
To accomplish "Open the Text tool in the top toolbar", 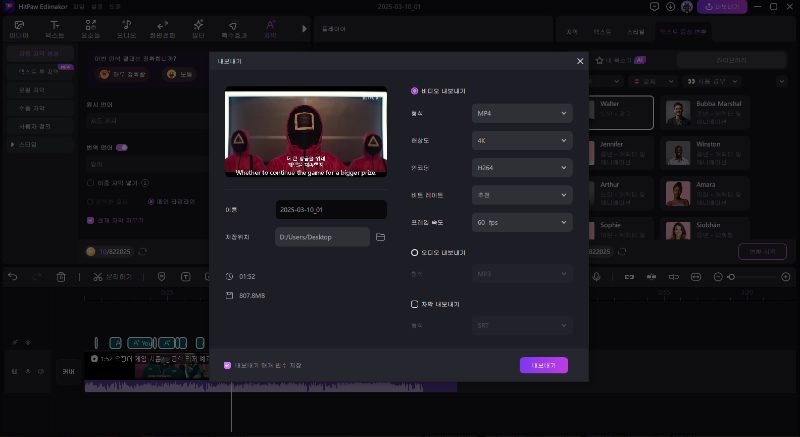I will point(54,27).
